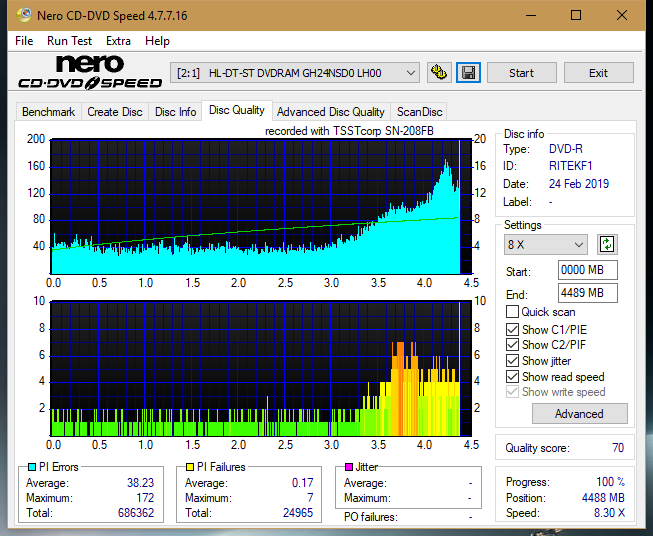This screenshot has height=536, width=653.
Task: Click the Progress value 100 %
Action: pos(611,482)
